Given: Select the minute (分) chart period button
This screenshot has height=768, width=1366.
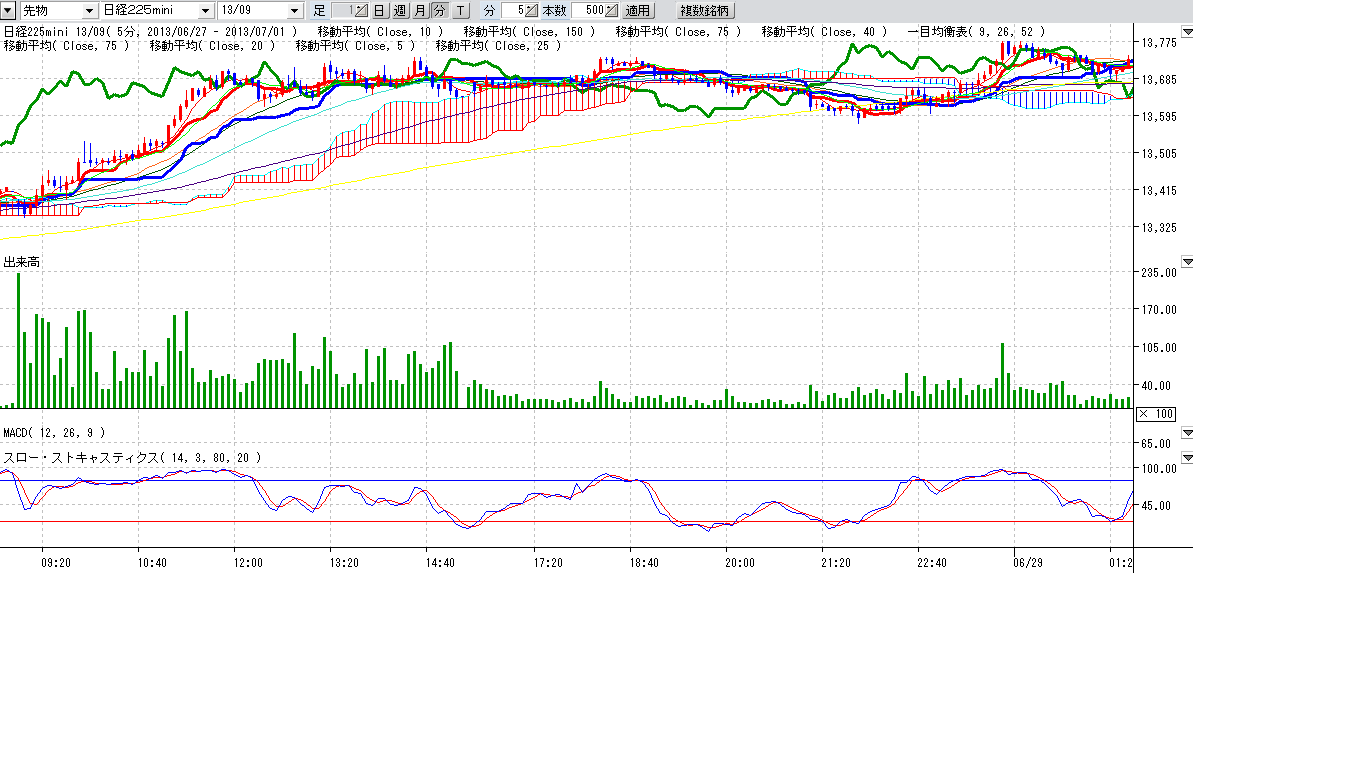Looking at the screenshot, I should click(x=439, y=10).
